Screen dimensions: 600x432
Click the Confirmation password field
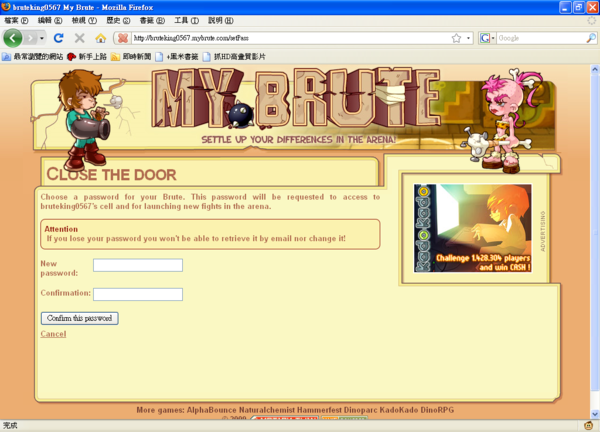point(138,294)
